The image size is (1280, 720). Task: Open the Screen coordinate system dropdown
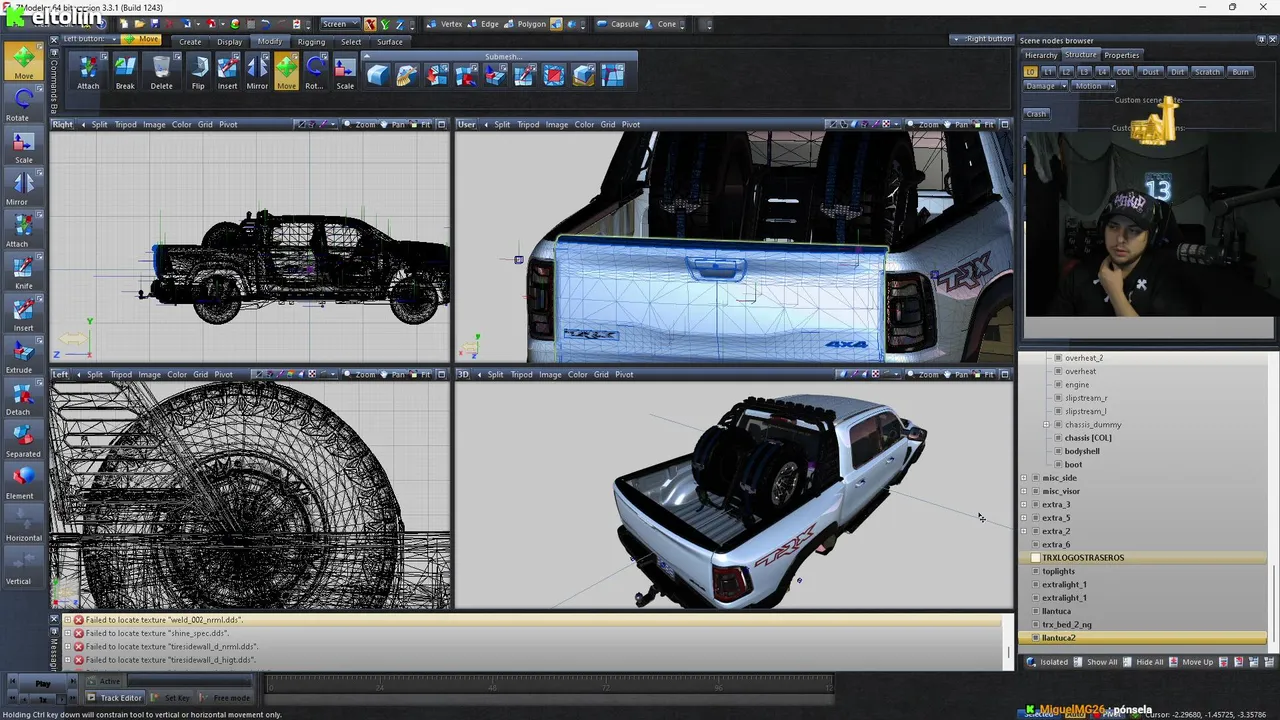coord(340,24)
